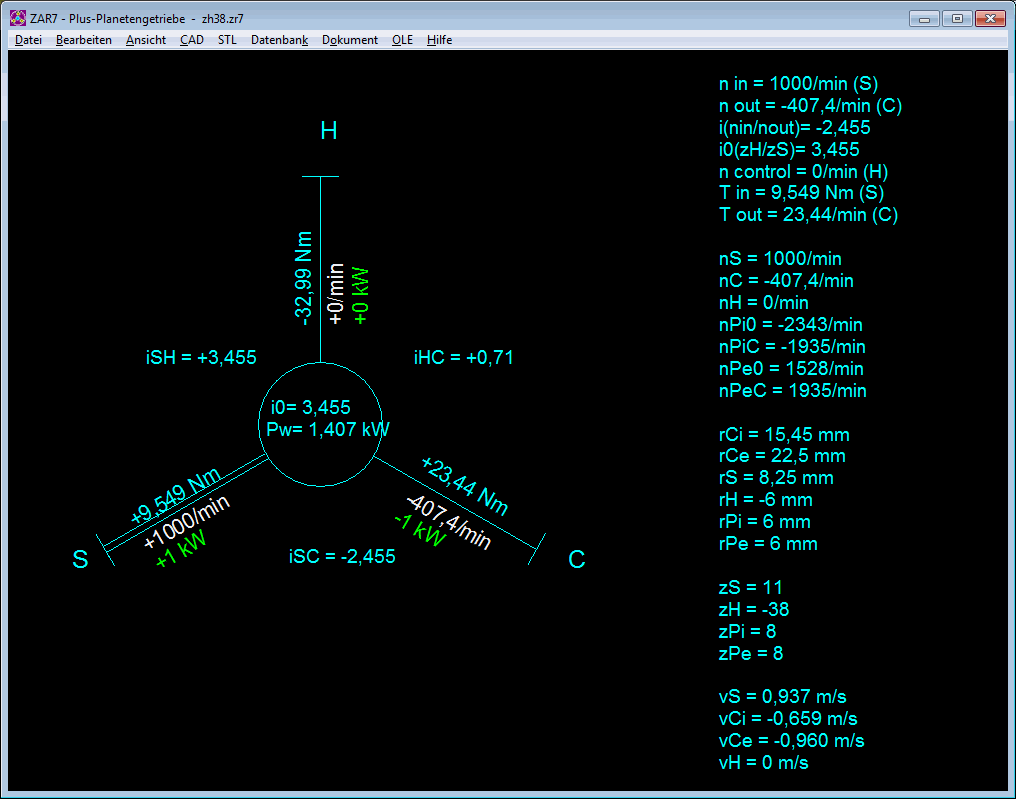Click the ZAR7 application icon in title bar
Screen dimensions: 1016x799
(17, 18)
